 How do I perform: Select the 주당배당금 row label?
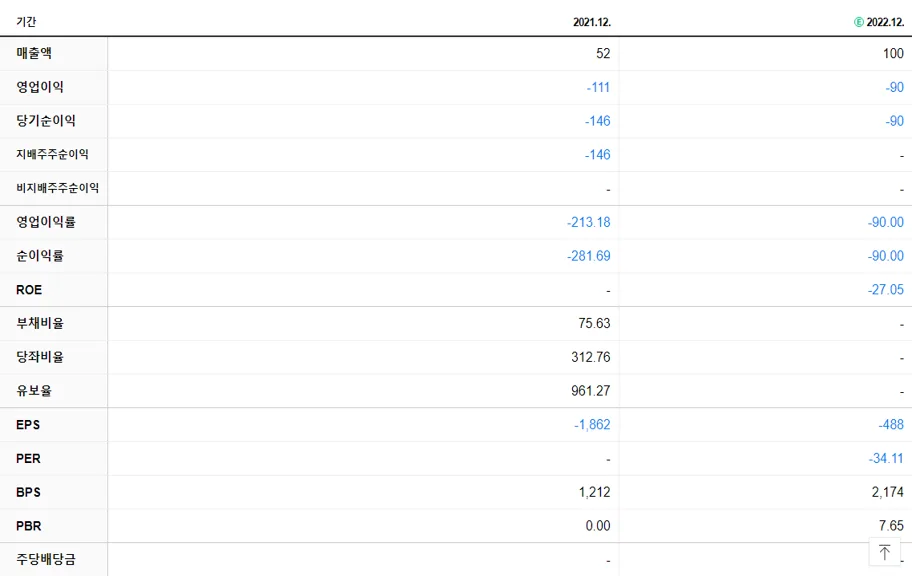pyautogui.click(x=45, y=560)
